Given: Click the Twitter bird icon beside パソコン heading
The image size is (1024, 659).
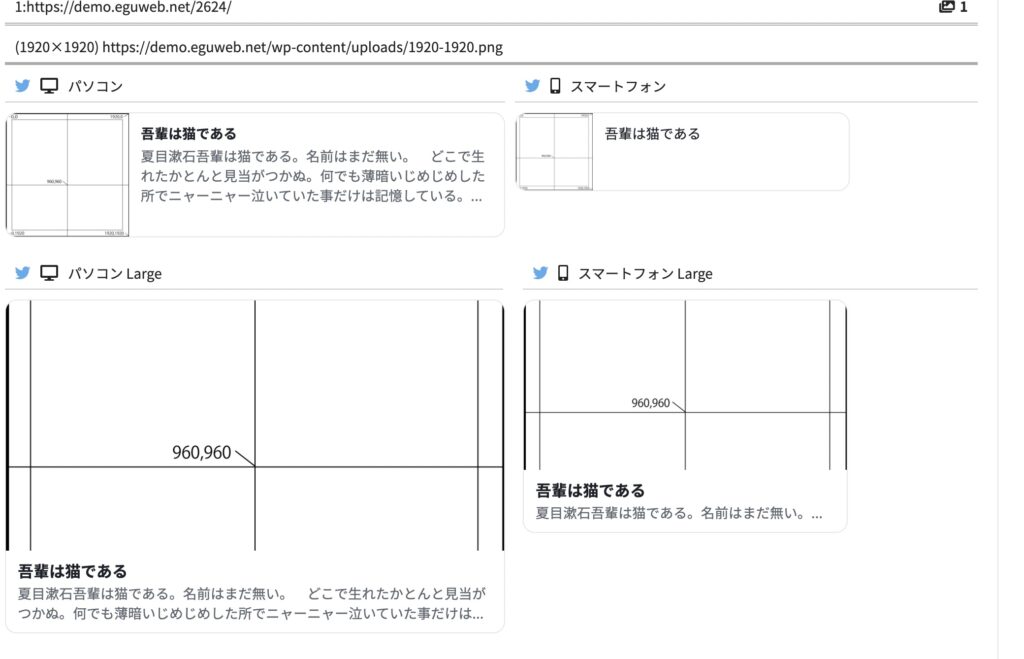Looking at the screenshot, I should 22,86.
